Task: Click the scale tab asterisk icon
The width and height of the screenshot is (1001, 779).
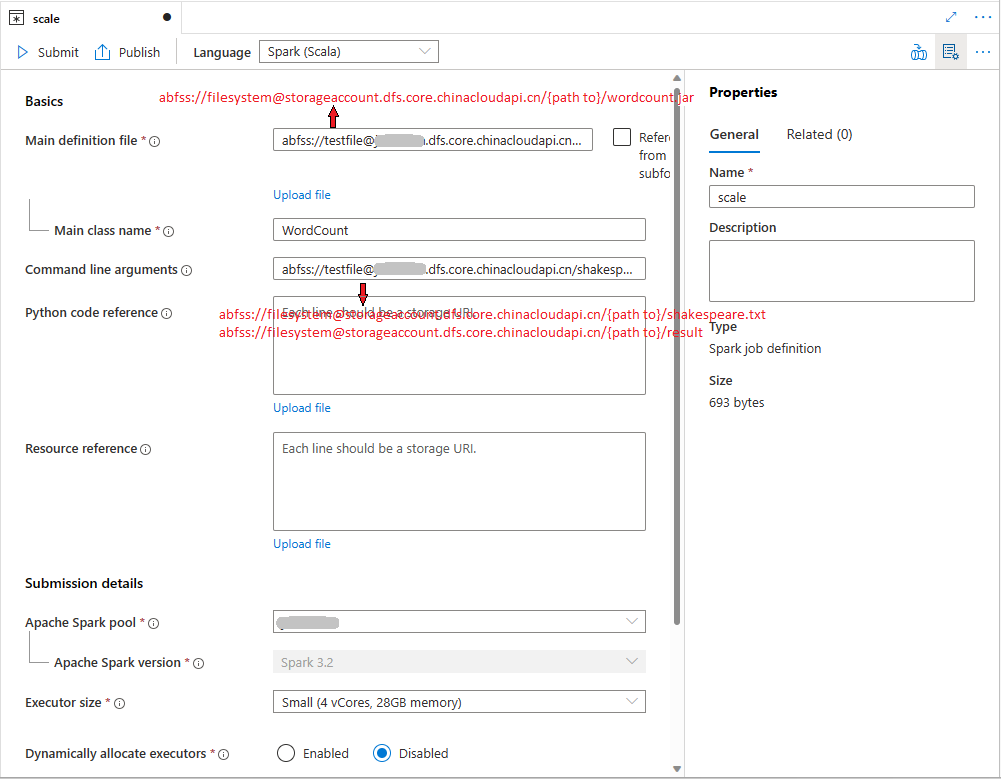Action: 17,19
